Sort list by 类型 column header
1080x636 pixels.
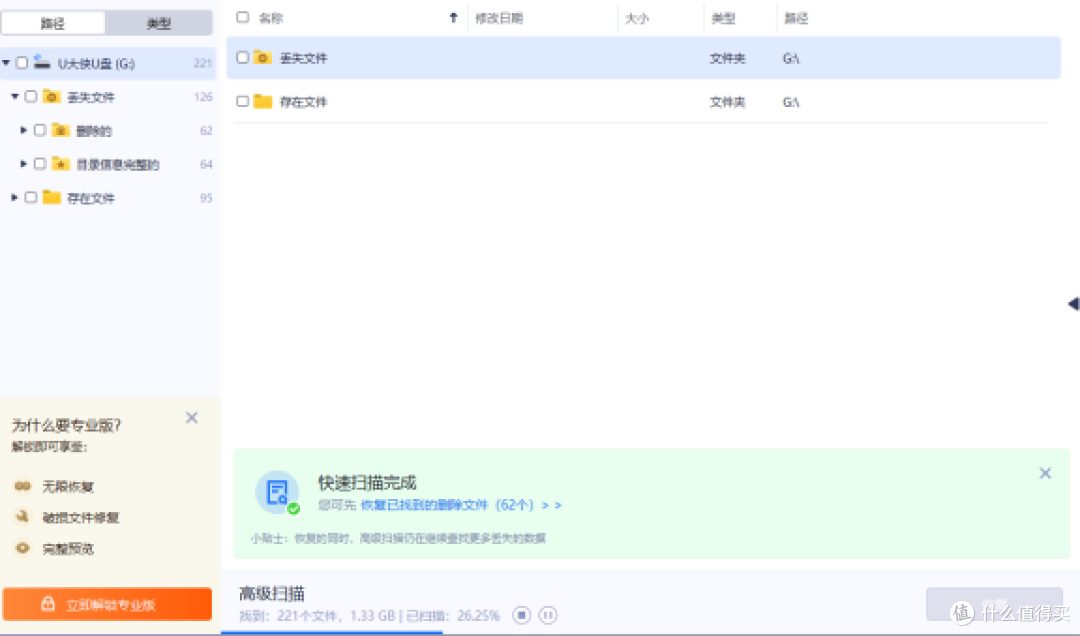[723, 18]
